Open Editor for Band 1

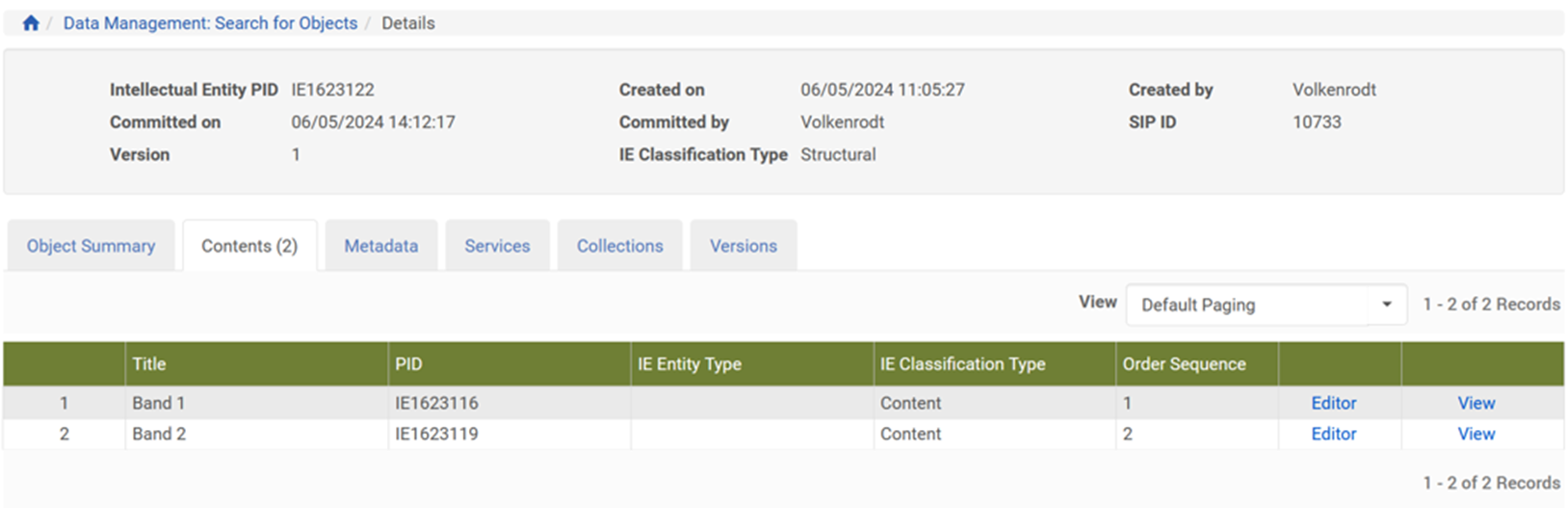coord(1333,403)
